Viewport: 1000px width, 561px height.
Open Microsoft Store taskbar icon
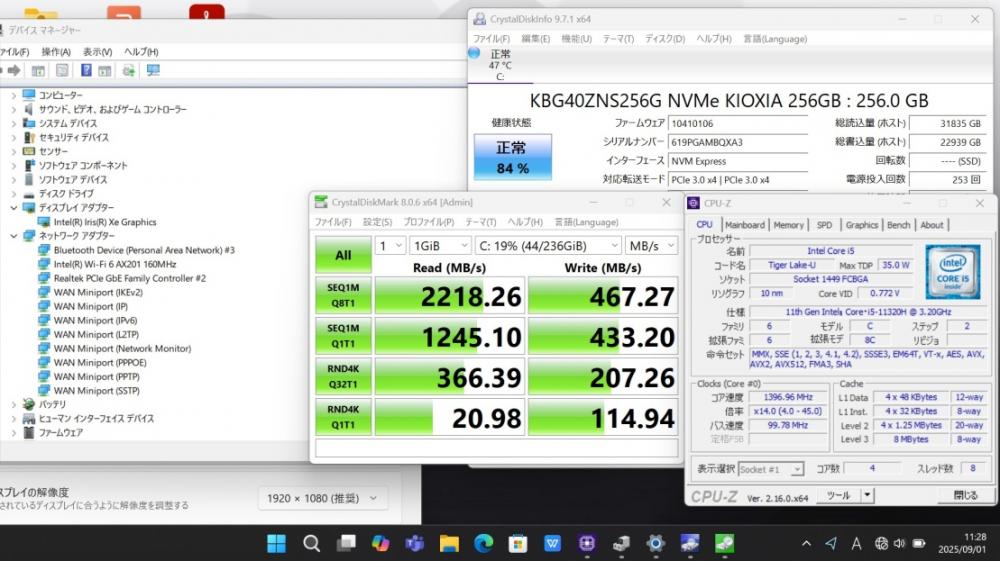coord(518,543)
